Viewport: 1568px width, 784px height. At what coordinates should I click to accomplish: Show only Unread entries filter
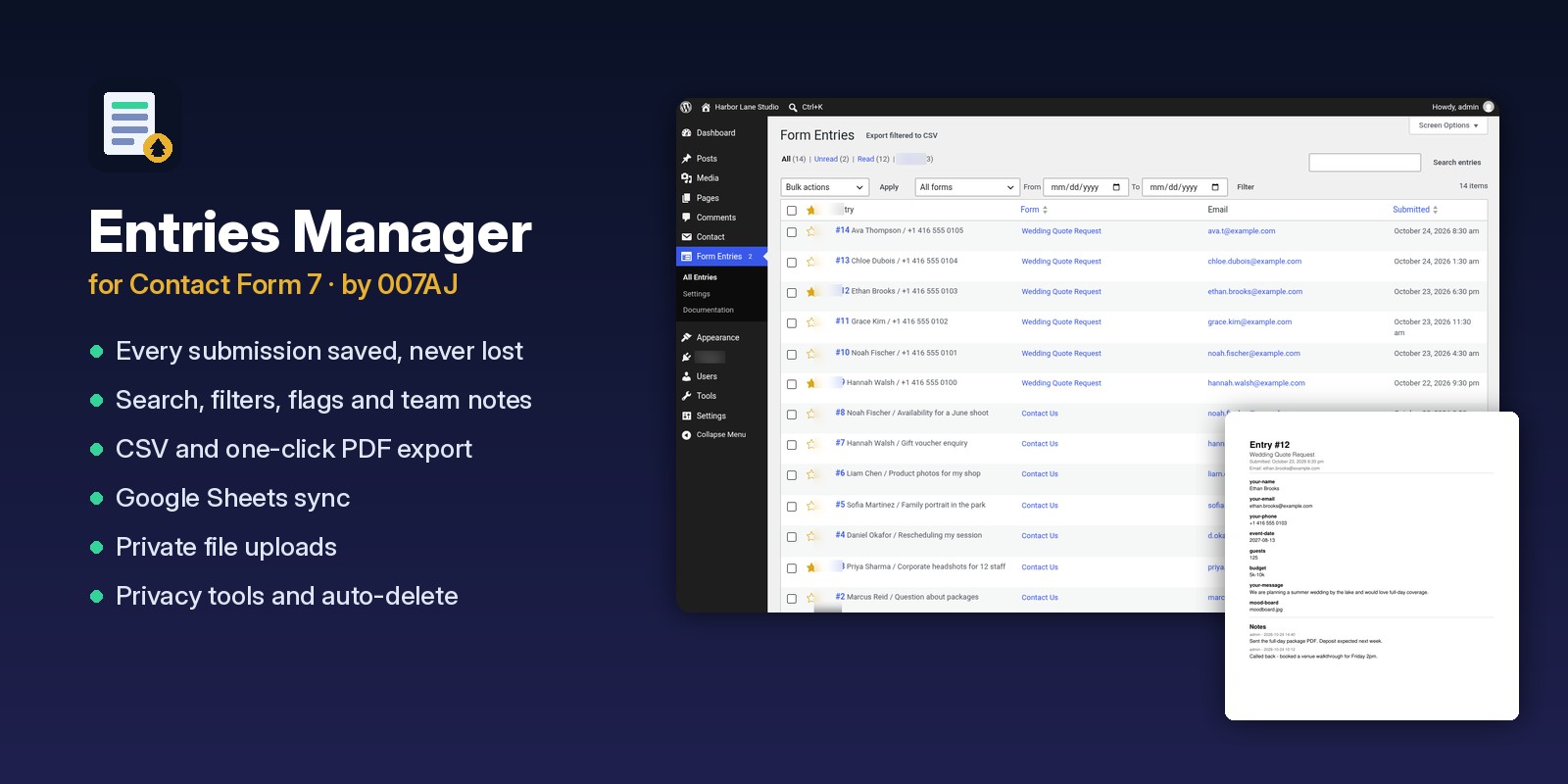(x=826, y=159)
